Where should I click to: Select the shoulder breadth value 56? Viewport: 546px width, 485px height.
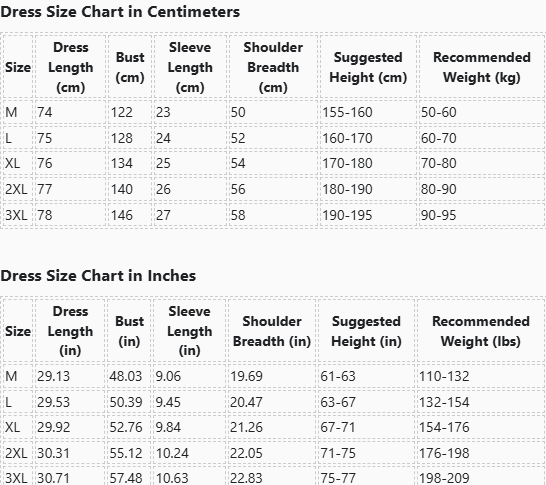(x=273, y=189)
